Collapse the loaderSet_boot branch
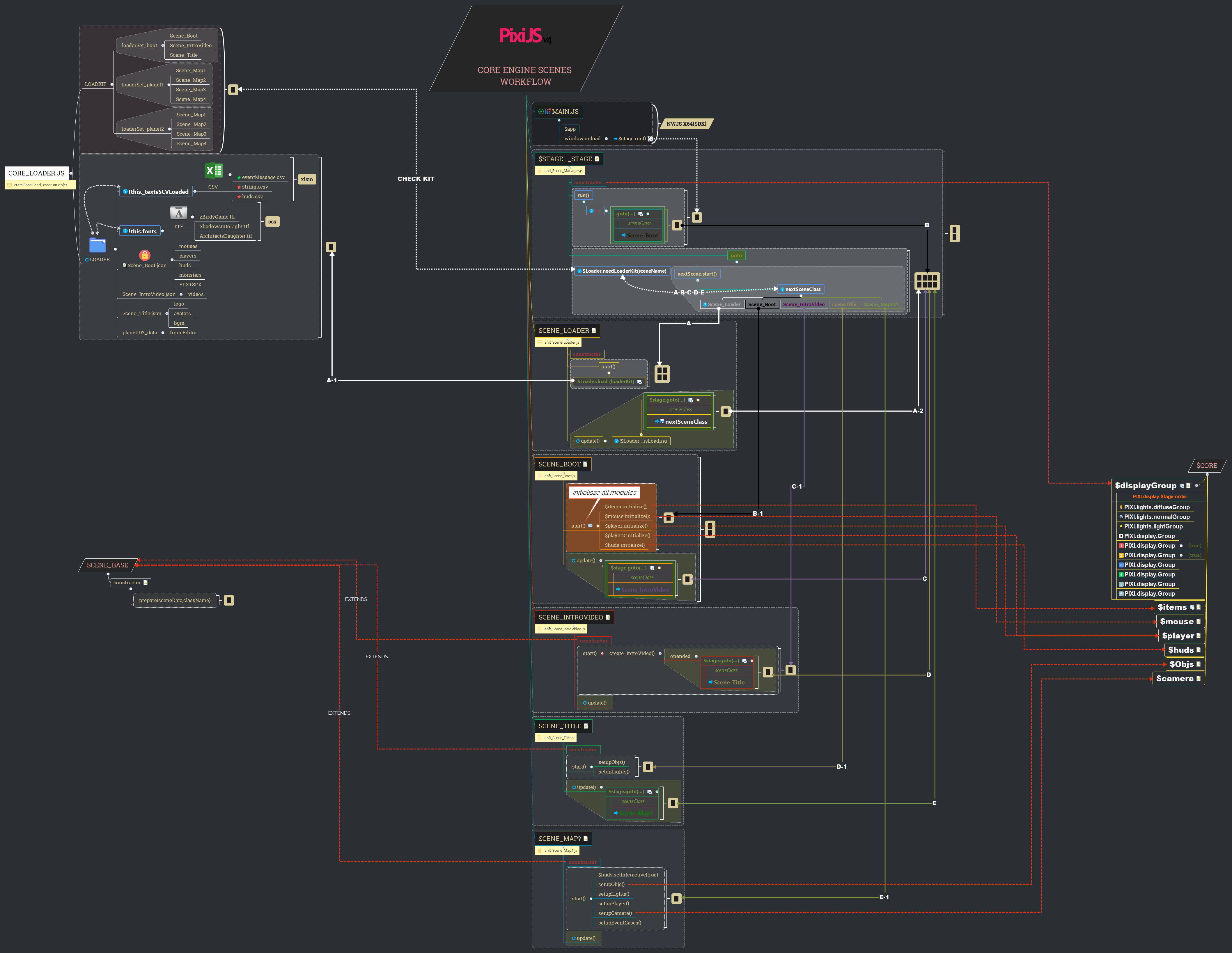Image resolution: width=1232 pixels, height=953 pixels. 163,46
